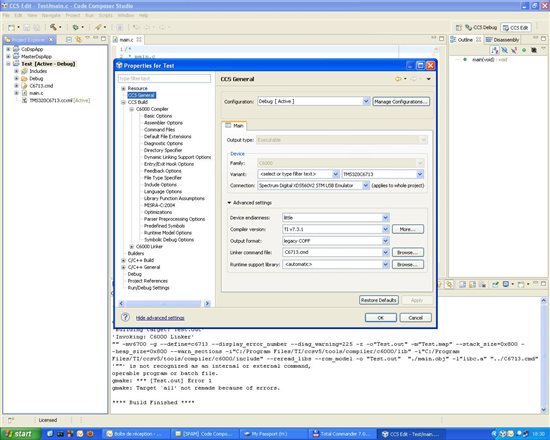Click the type filter text field
This screenshot has width=550, height=440.
coord(165,79)
